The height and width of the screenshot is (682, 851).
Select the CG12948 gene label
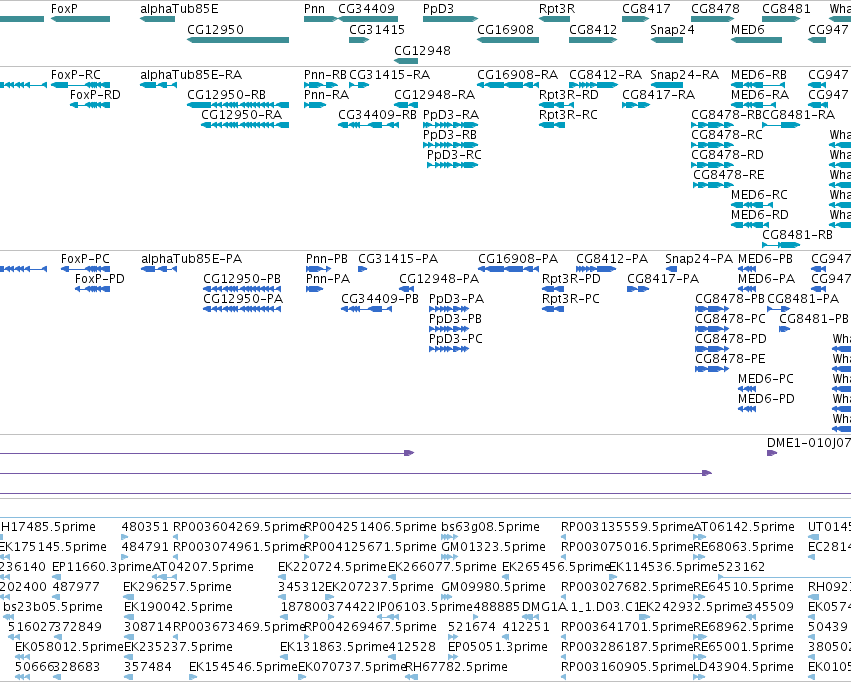point(422,50)
